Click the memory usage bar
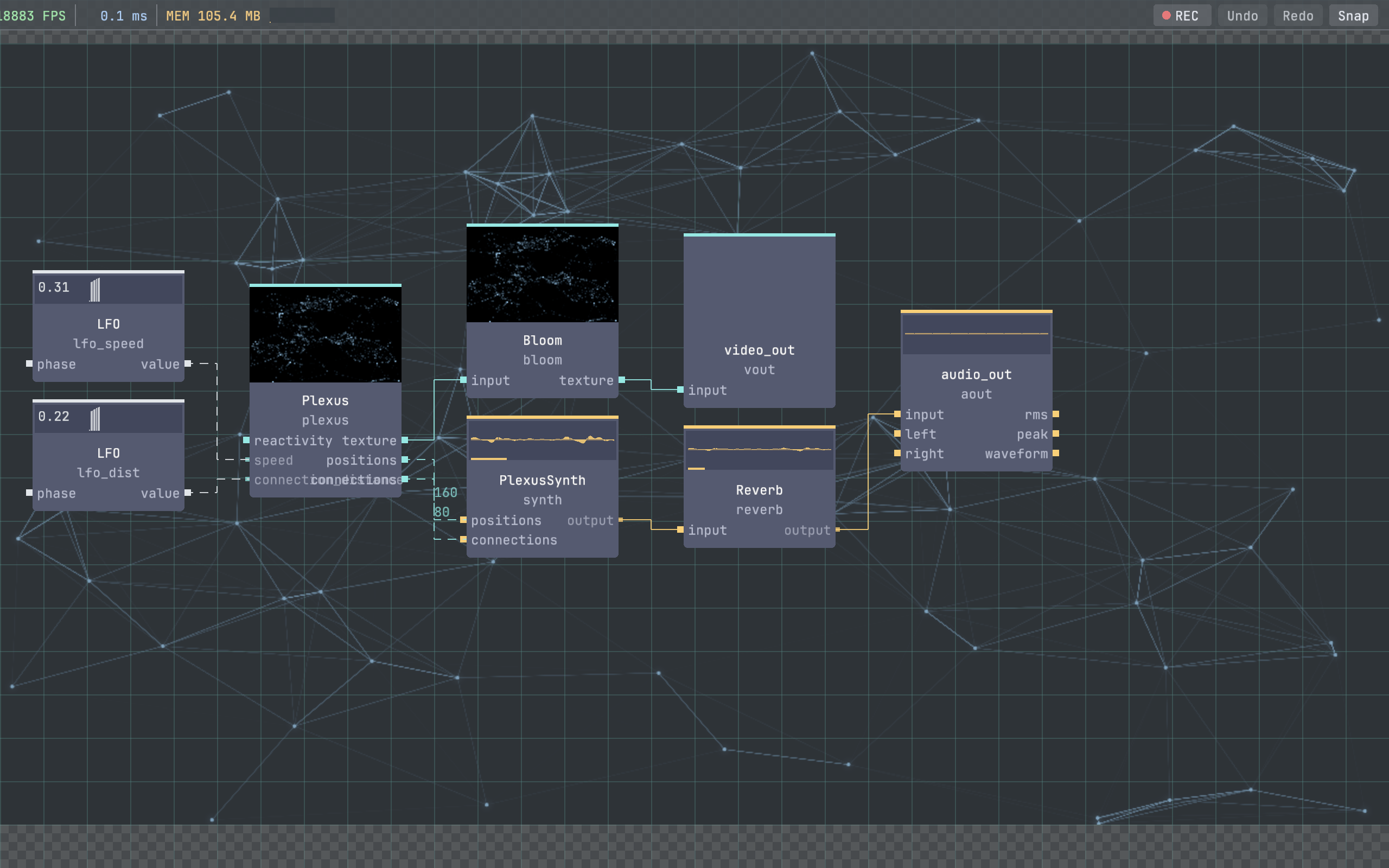 click(302, 16)
